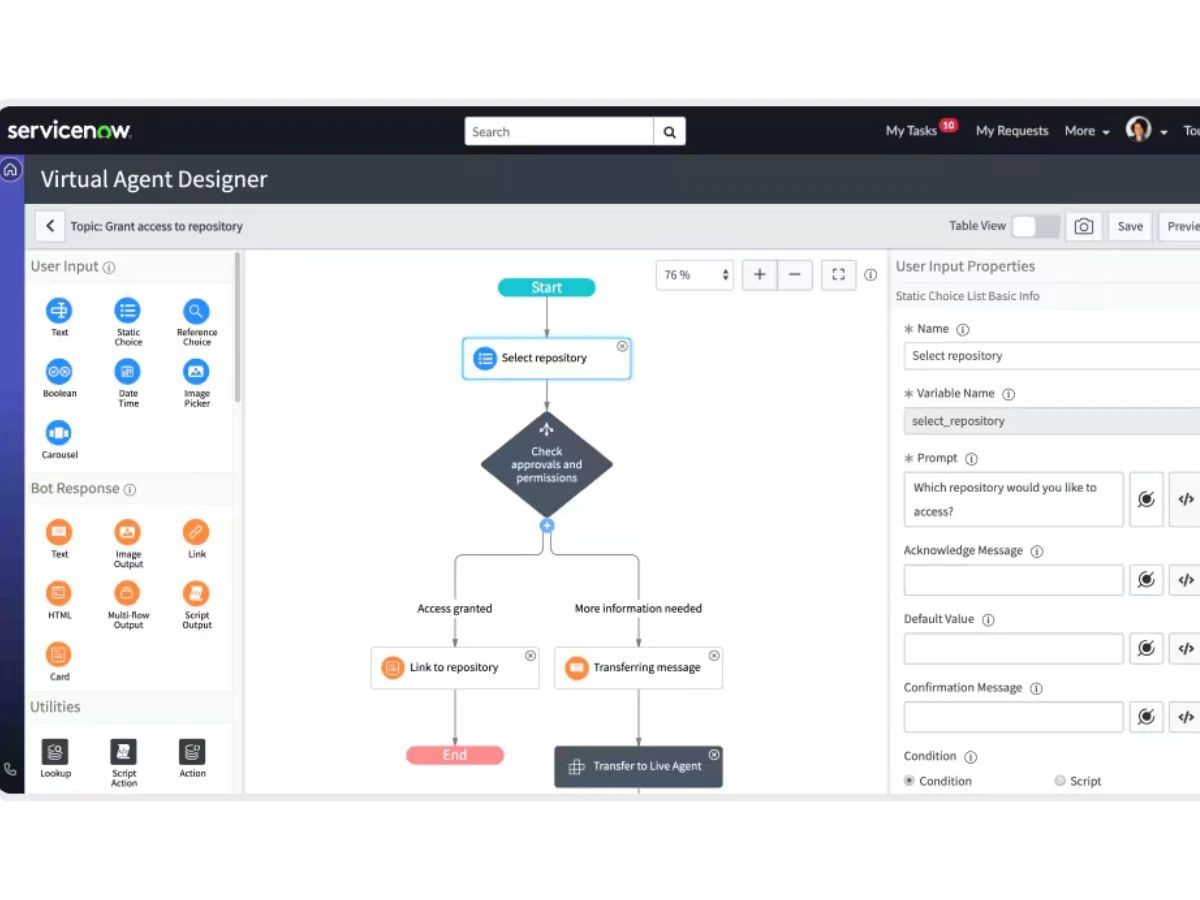This screenshot has width=1200, height=900.
Task: Open the home icon in sidebar
Action: 11,170
